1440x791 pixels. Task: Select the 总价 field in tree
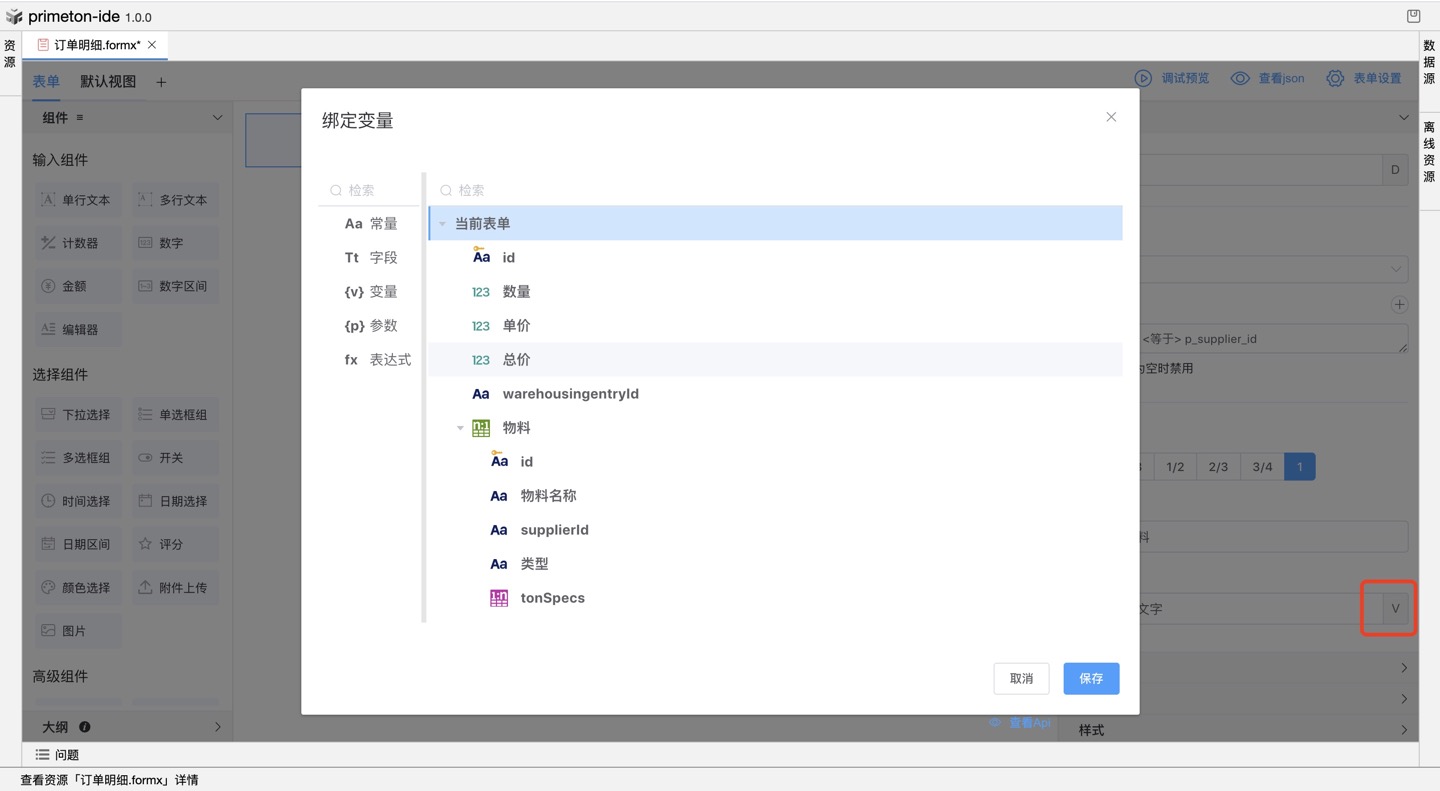516,360
